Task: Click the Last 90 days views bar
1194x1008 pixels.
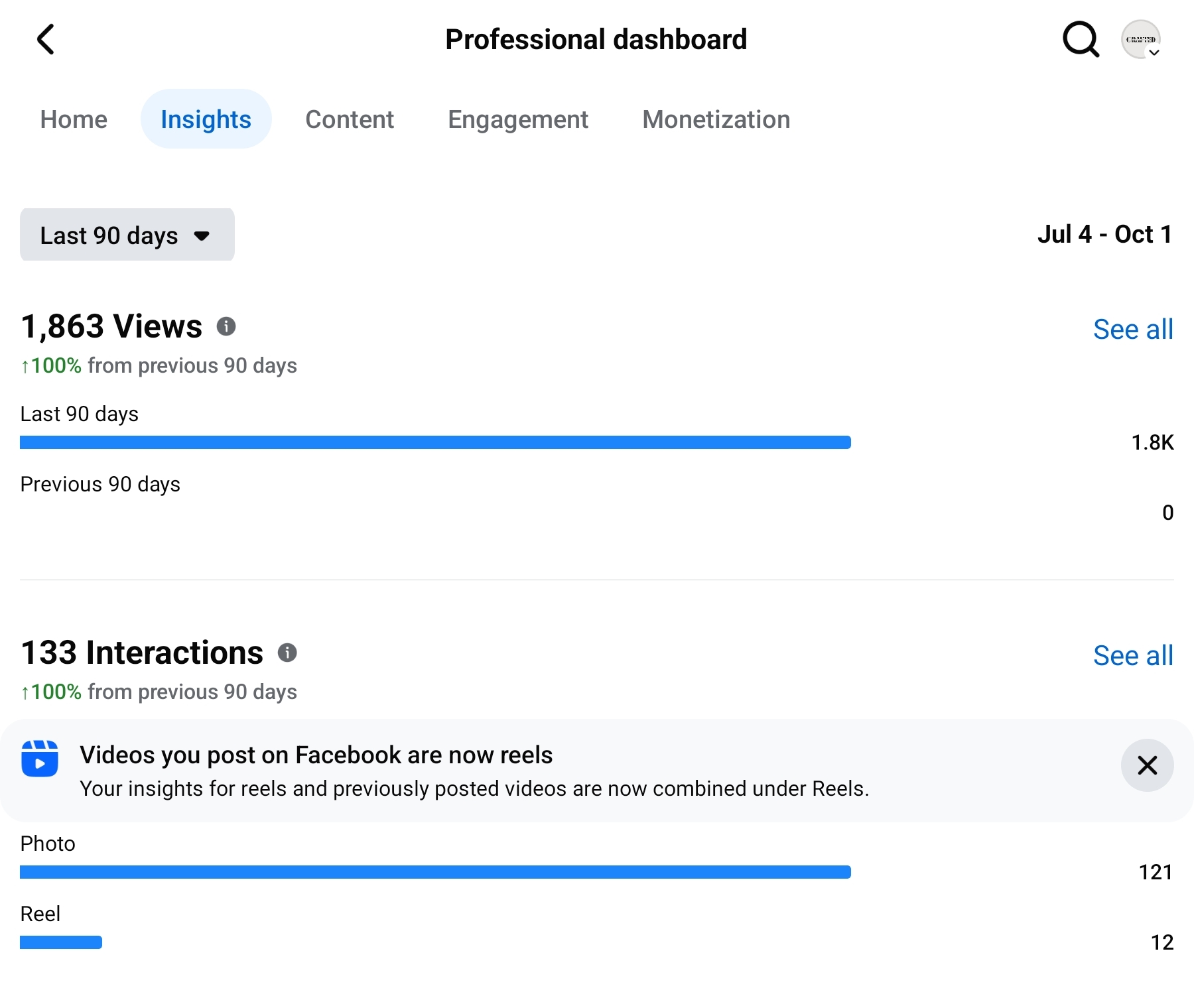Action: (435, 442)
